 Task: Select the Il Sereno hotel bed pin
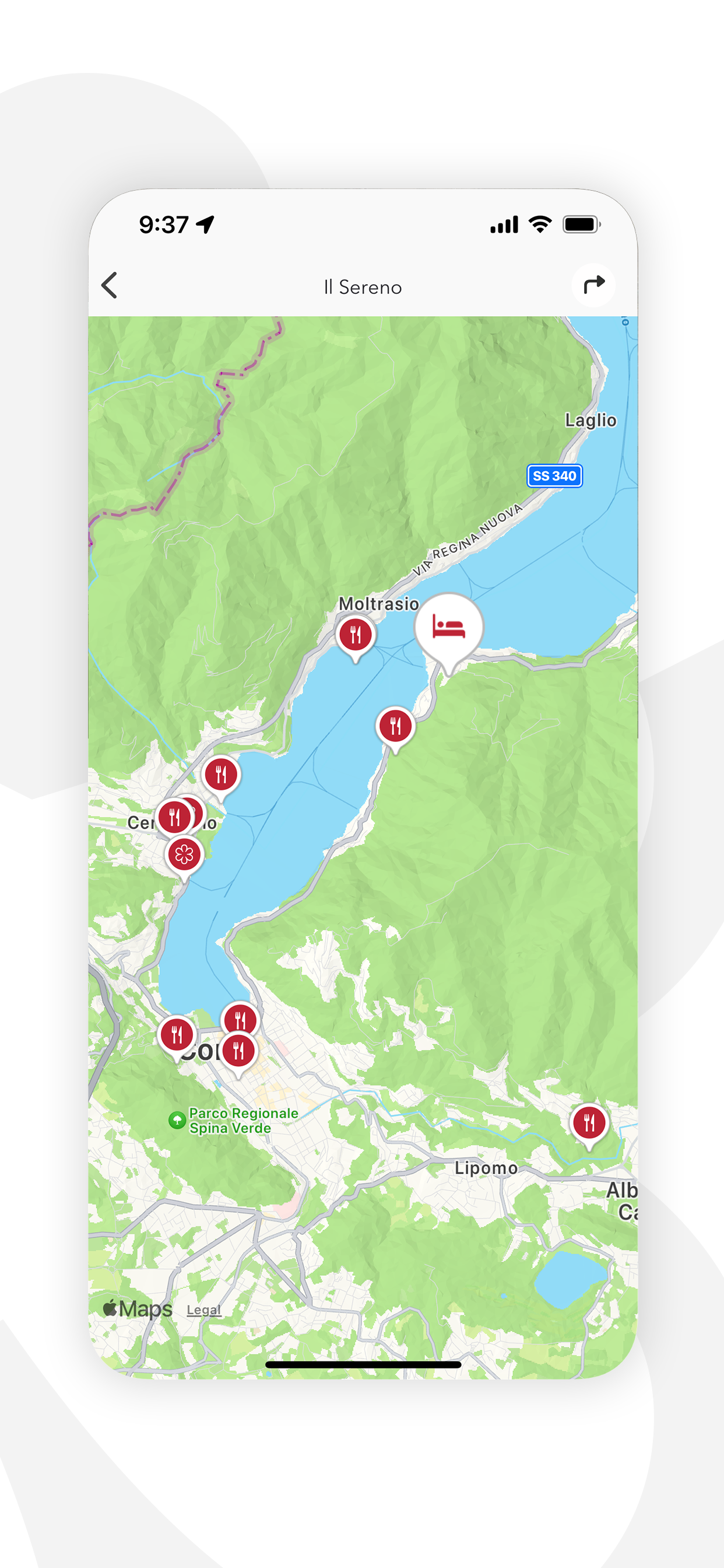click(449, 628)
